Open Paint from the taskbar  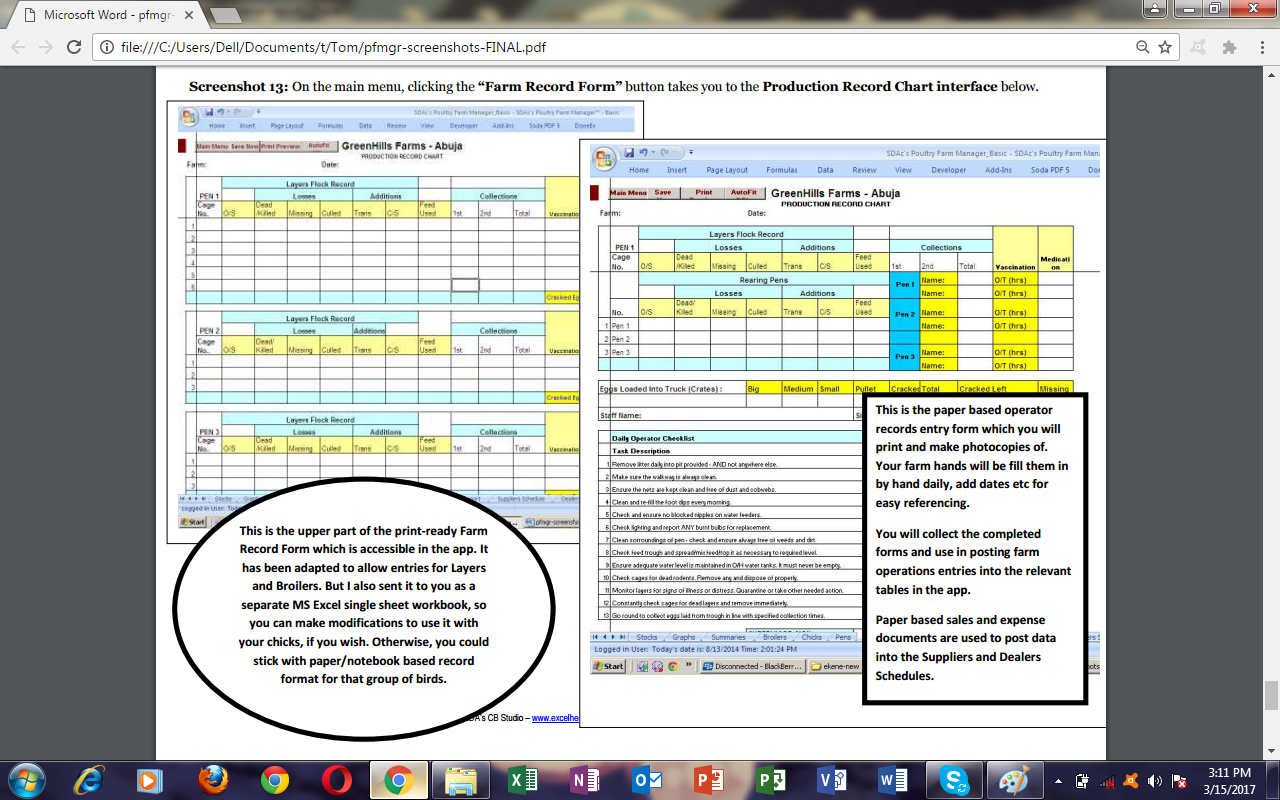(1014, 780)
